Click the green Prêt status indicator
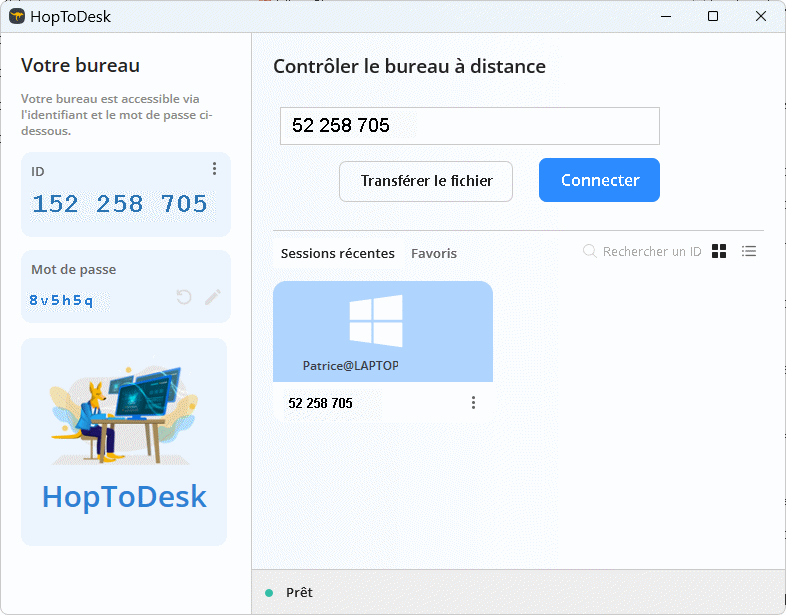Screen dimensions: 786x615 coord(269,593)
